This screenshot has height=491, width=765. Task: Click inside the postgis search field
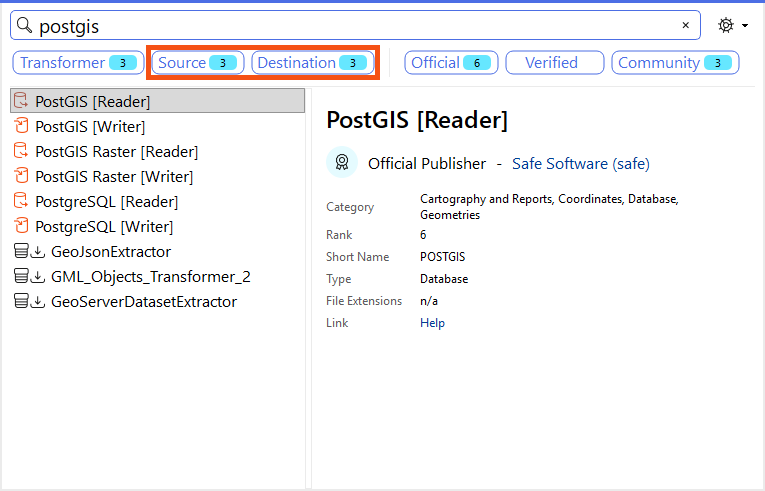(x=355, y=25)
